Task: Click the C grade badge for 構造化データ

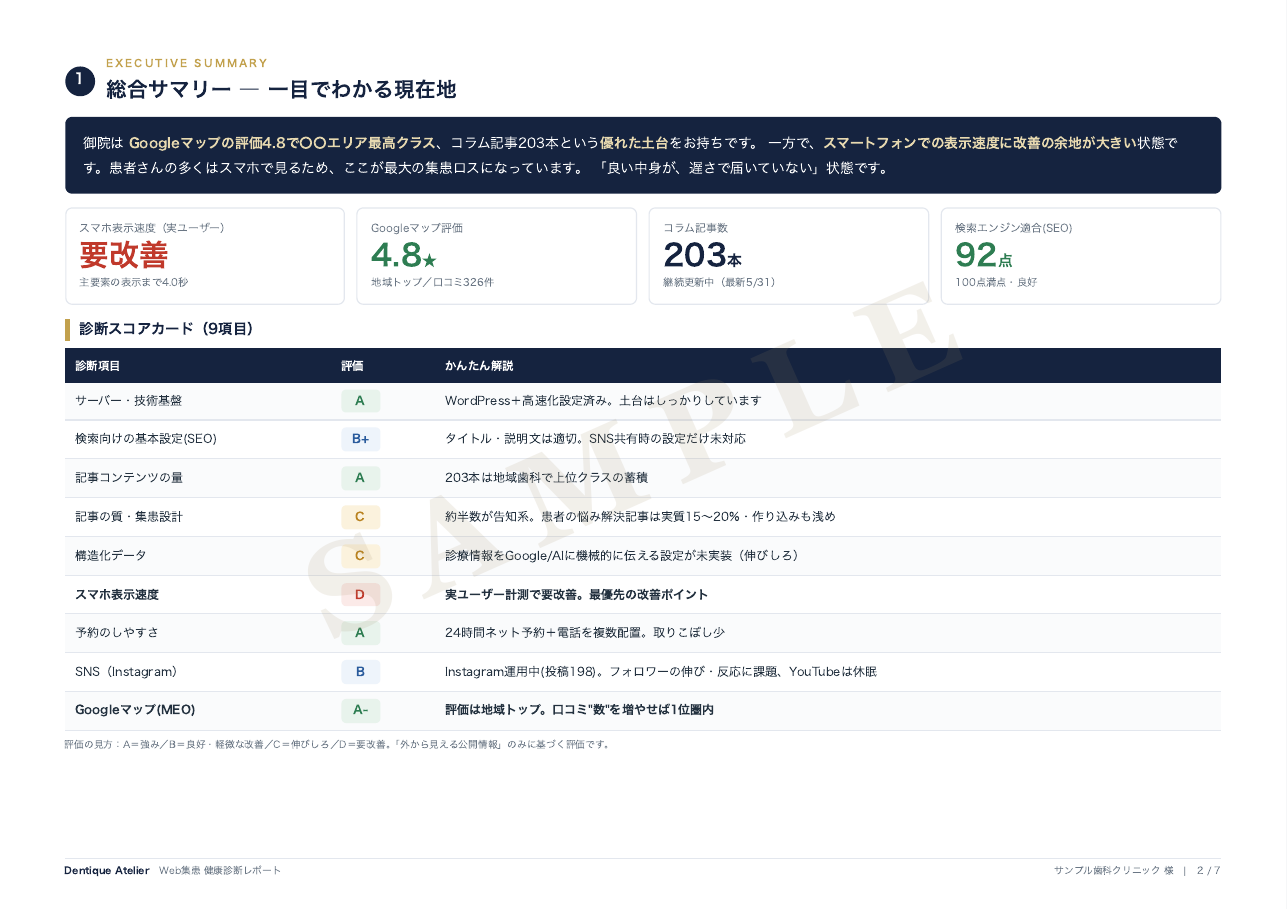Action: [x=360, y=556]
